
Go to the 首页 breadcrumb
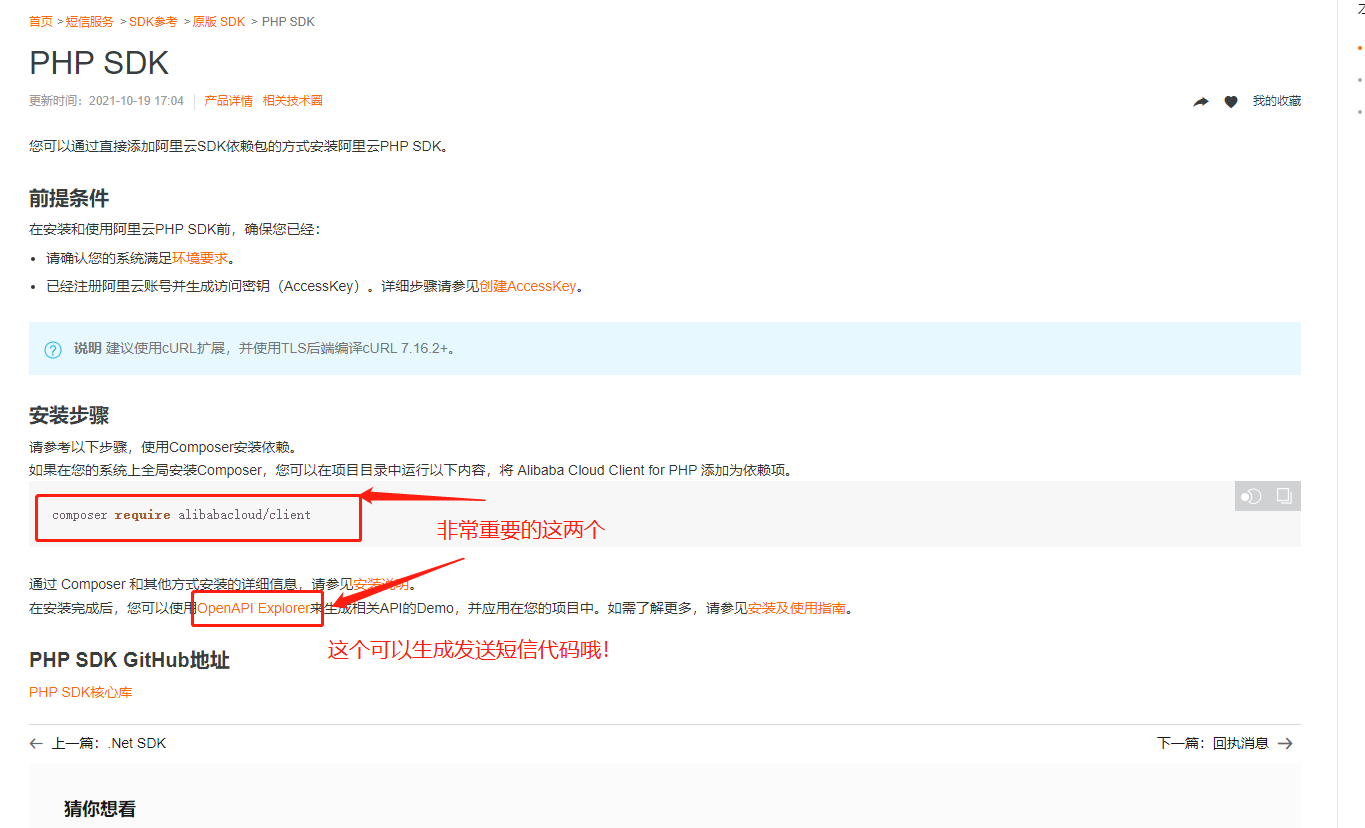coord(41,22)
